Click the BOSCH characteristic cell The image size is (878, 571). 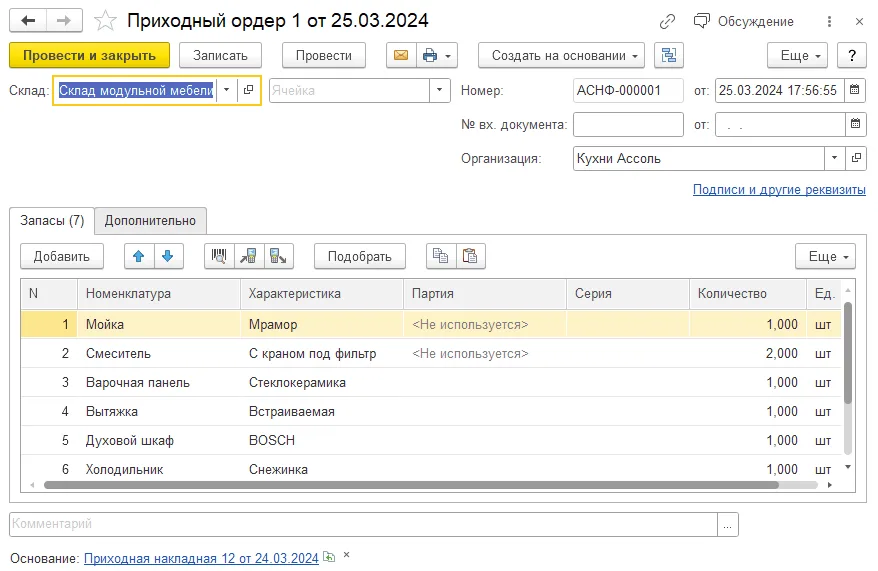click(322, 441)
